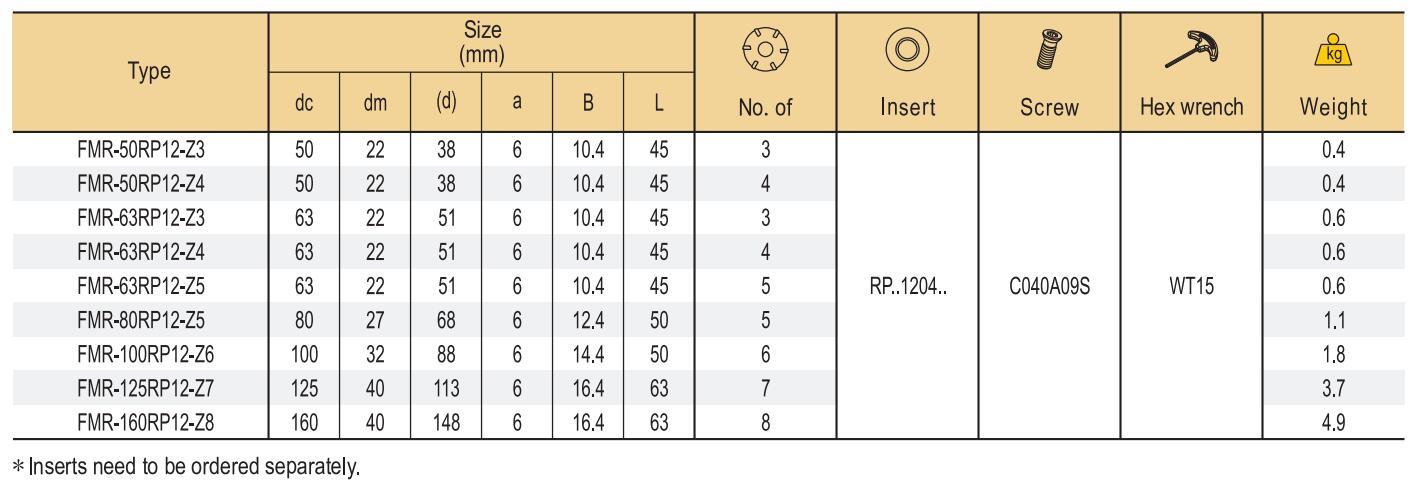Image resolution: width=1419 pixels, height=489 pixels.
Task: Click the 4.9 weight value
Action: click(1335, 422)
